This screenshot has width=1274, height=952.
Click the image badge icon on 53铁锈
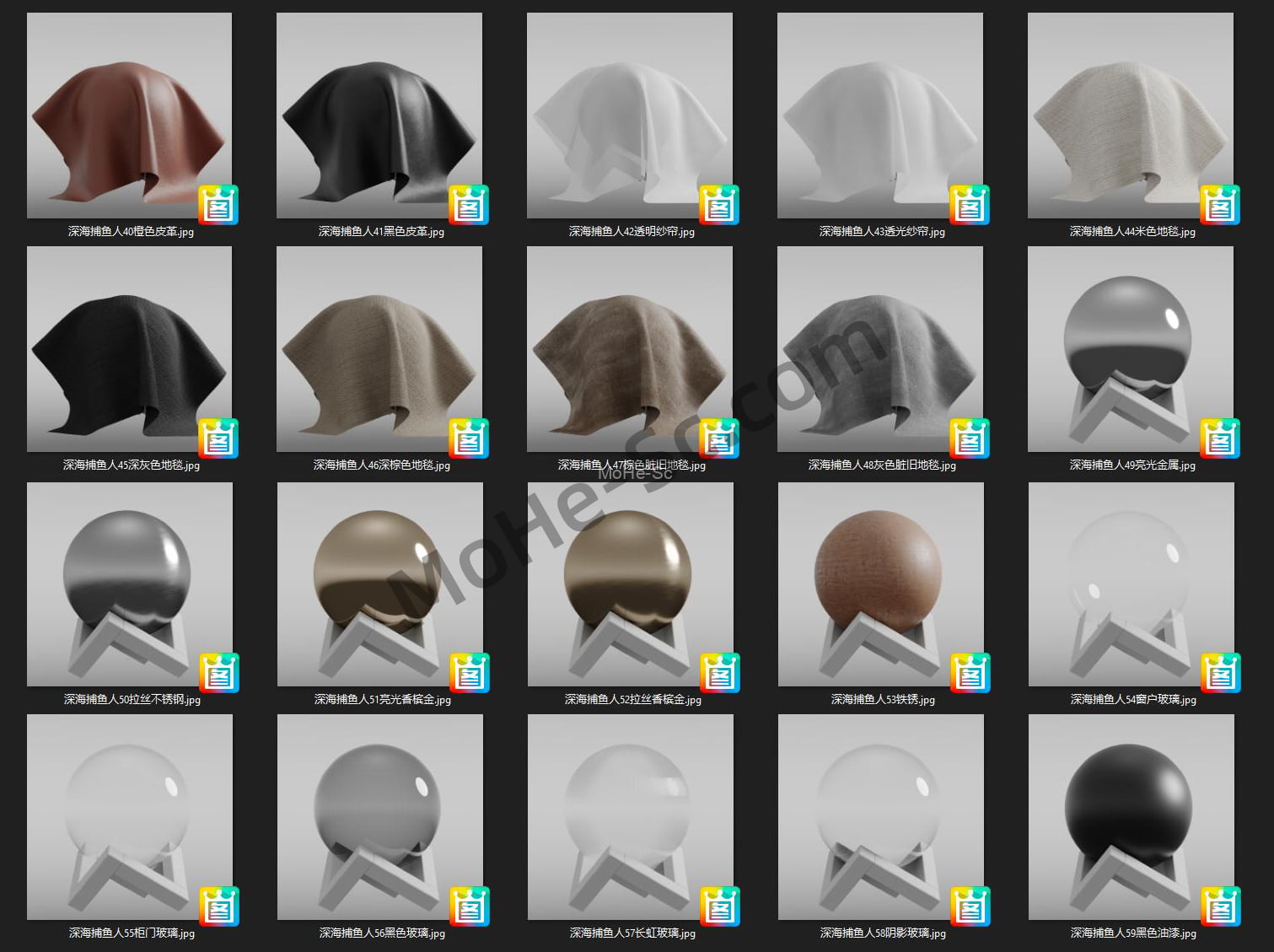click(970, 673)
